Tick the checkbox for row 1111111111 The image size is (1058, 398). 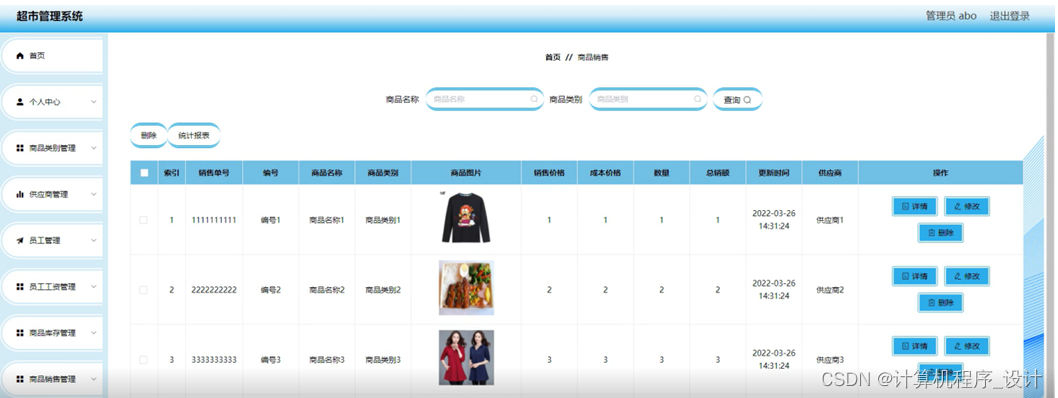point(143,220)
